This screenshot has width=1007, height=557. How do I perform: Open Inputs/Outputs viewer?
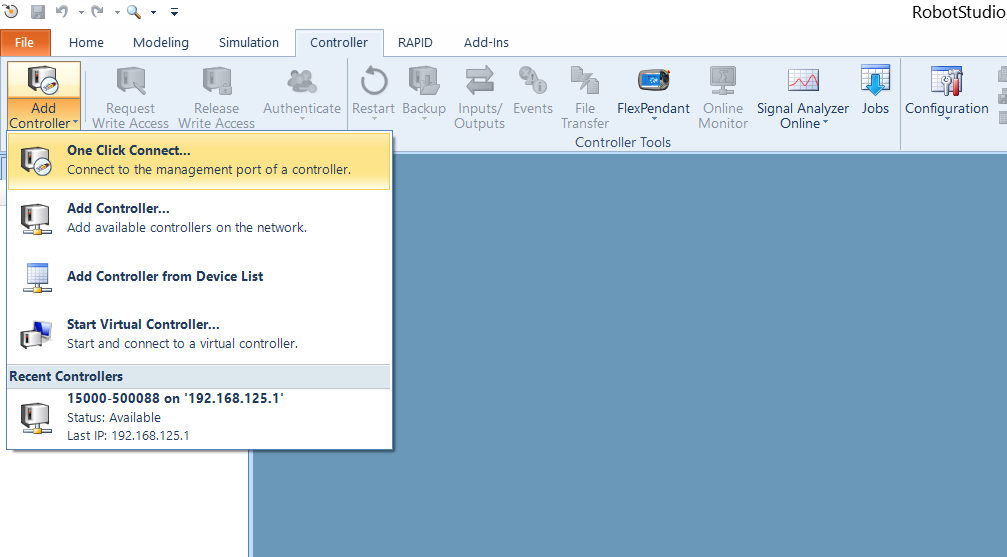click(480, 97)
